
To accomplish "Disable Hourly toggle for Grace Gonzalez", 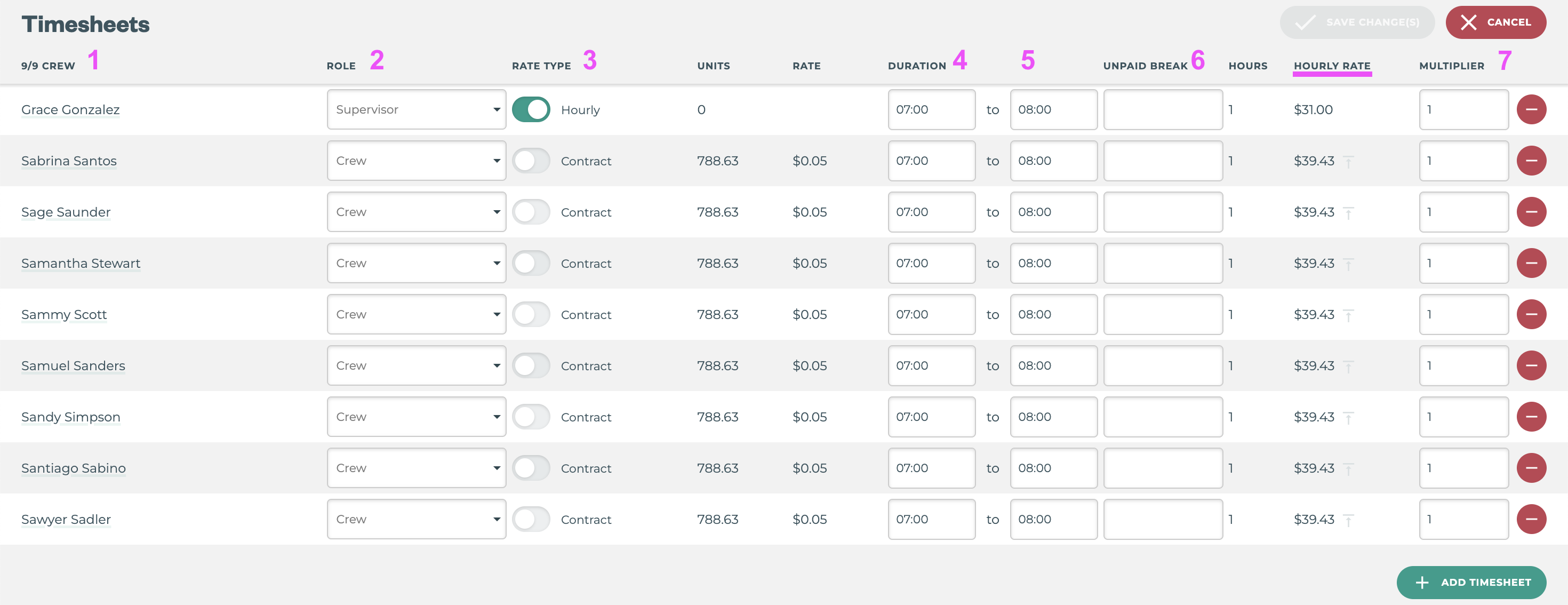I will (531, 109).
